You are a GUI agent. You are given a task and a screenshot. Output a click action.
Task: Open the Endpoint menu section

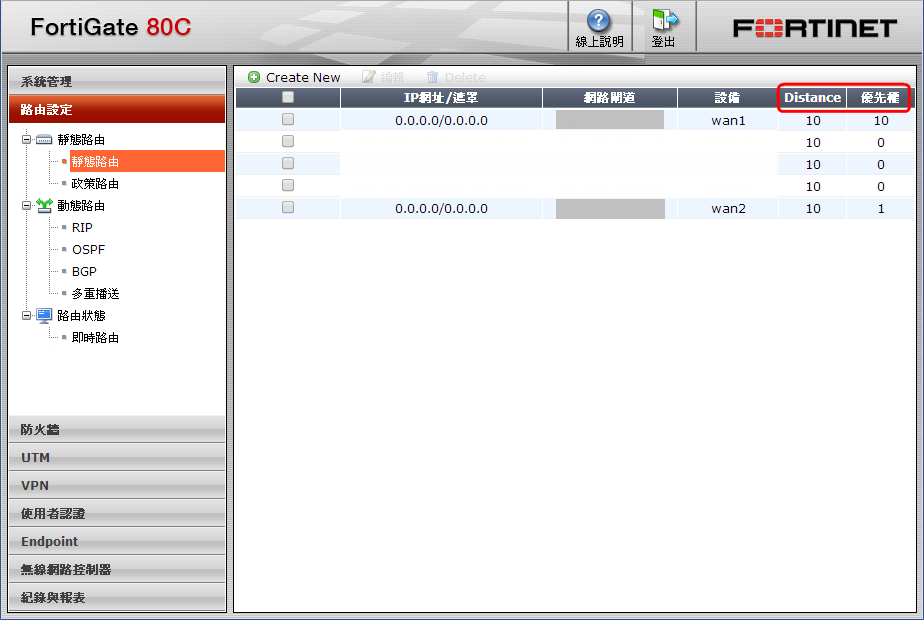pyautogui.click(x=117, y=541)
